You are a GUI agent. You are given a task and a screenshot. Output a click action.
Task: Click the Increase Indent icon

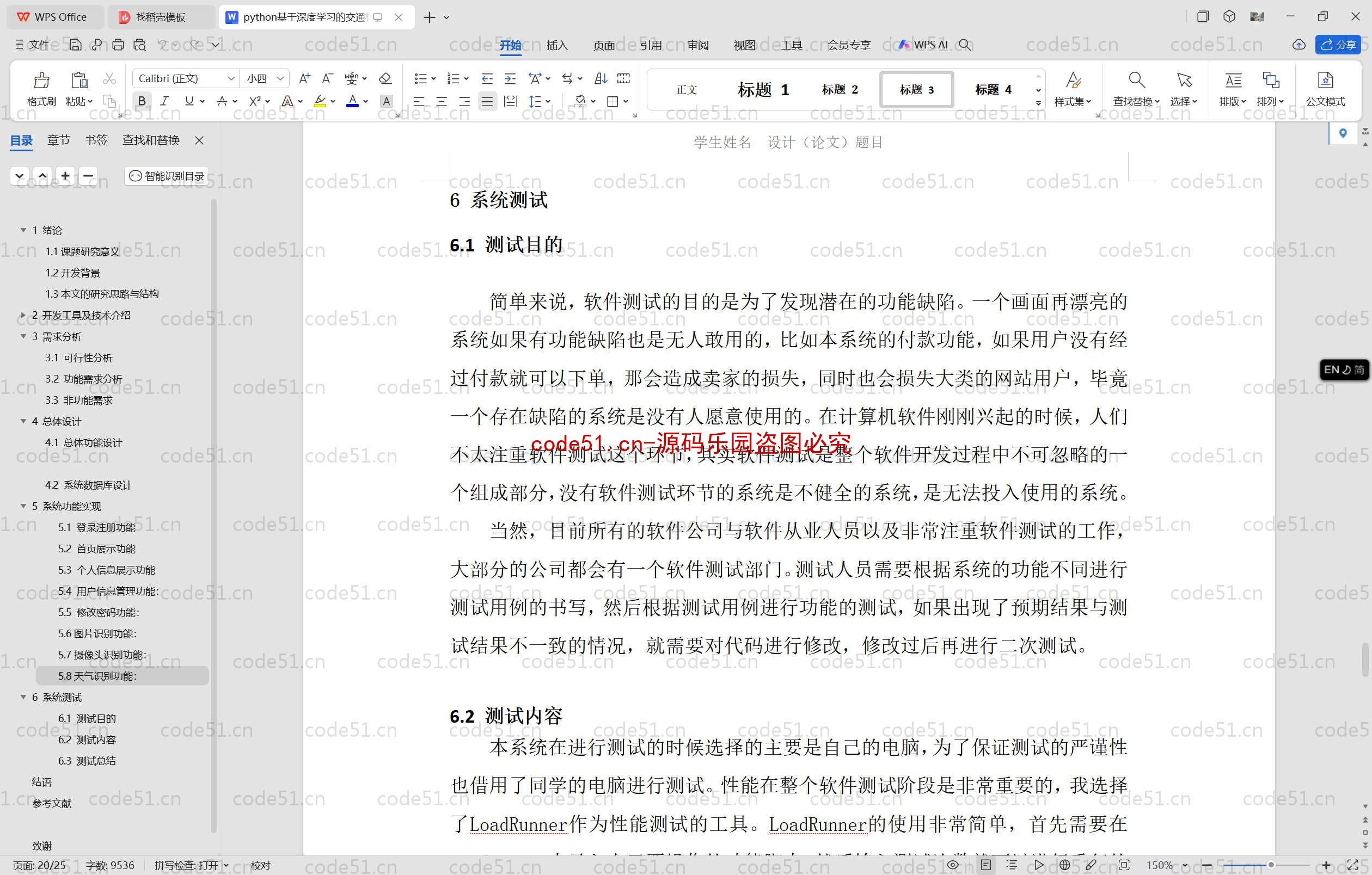511,78
